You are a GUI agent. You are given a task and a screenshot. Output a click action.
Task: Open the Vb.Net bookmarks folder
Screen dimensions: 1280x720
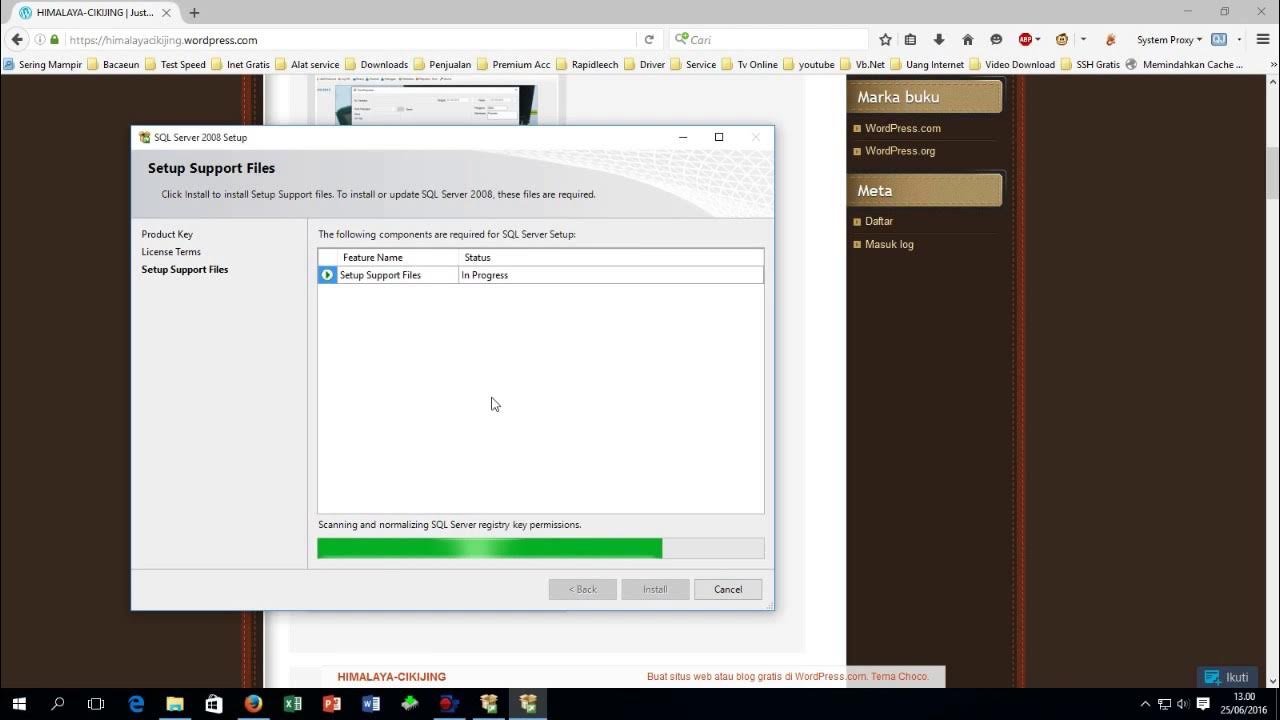(x=862, y=64)
